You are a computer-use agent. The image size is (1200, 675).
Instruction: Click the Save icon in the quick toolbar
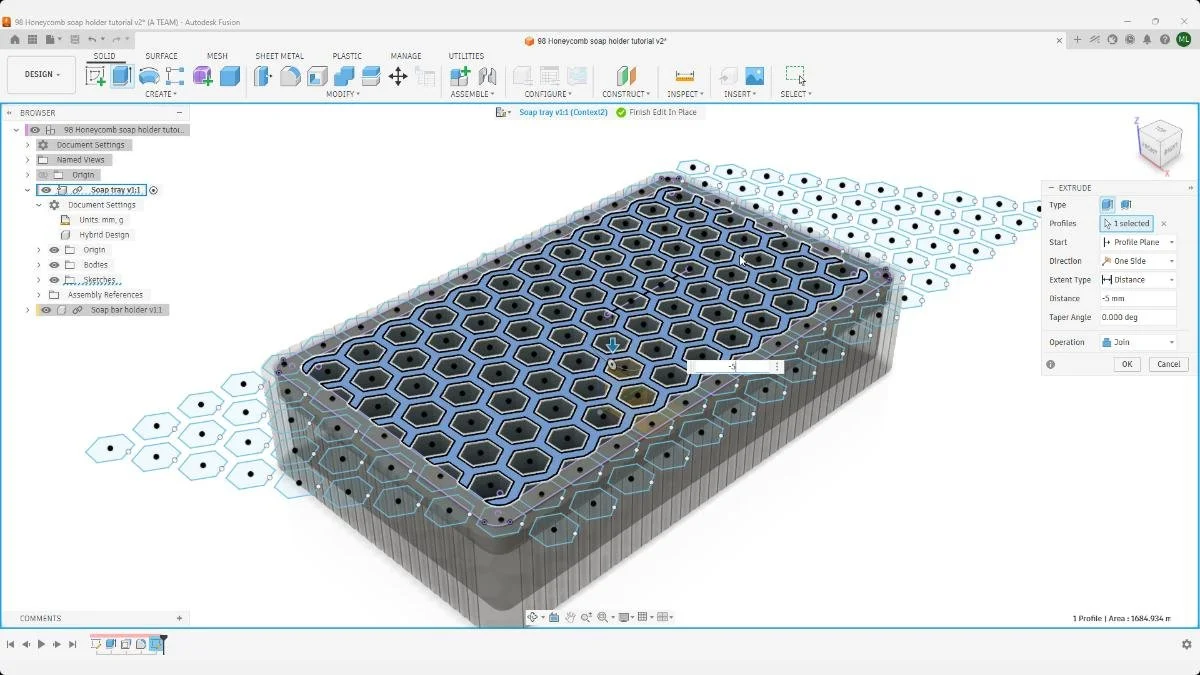(74, 39)
